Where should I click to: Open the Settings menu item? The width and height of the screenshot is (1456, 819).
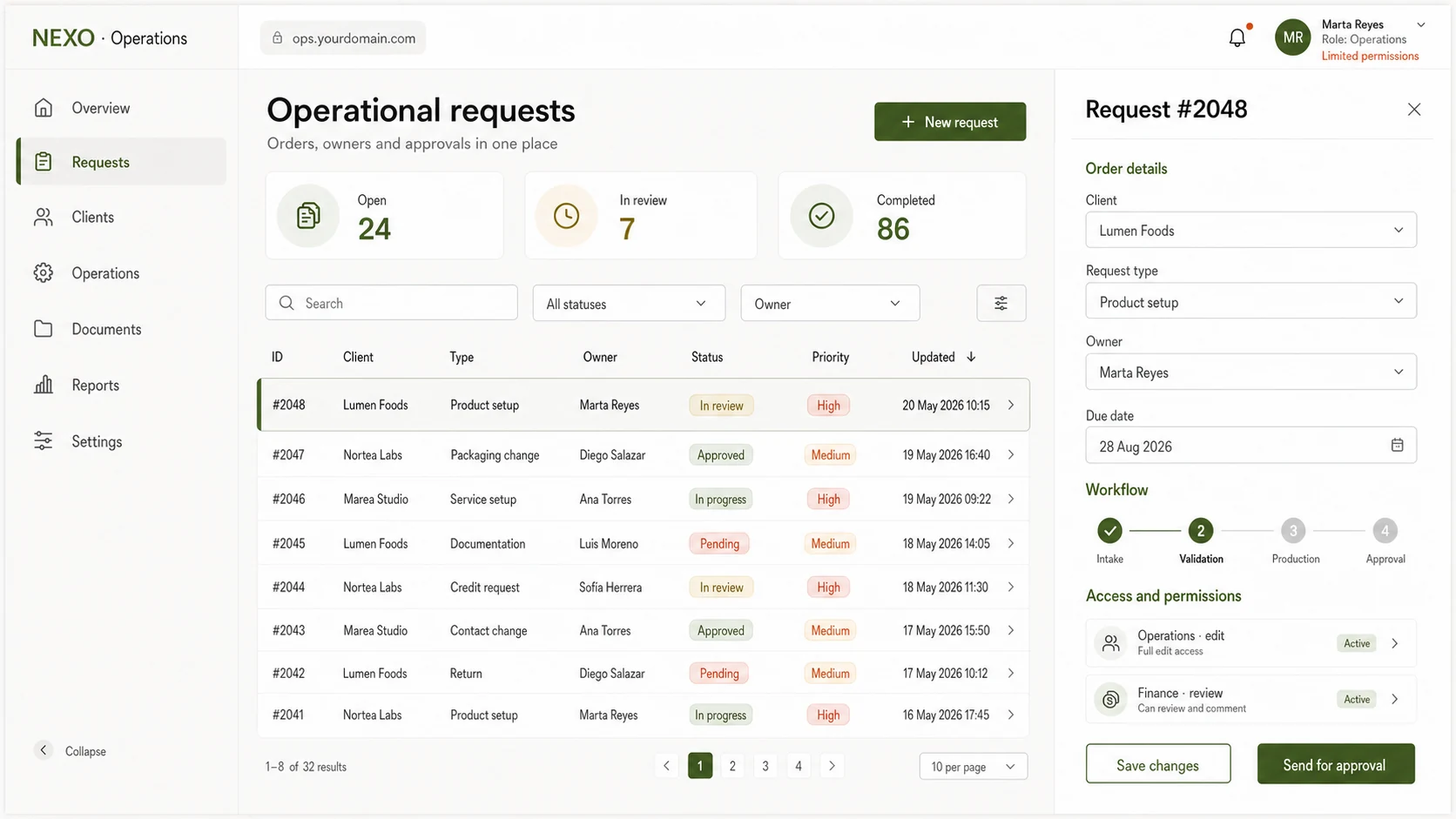pos(121,441)
